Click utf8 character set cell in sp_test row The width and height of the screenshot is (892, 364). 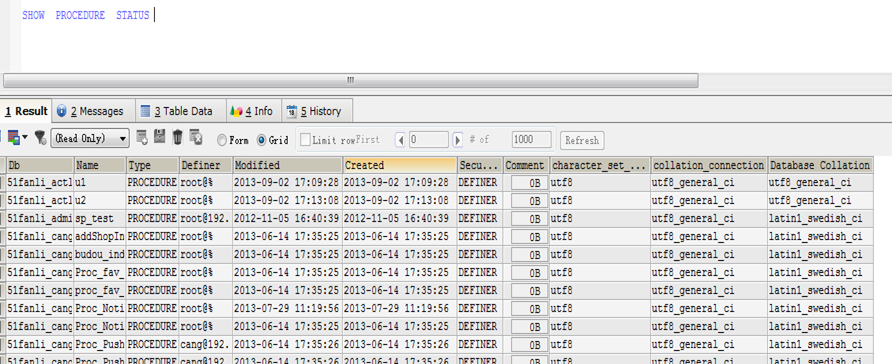coord(600,218)
